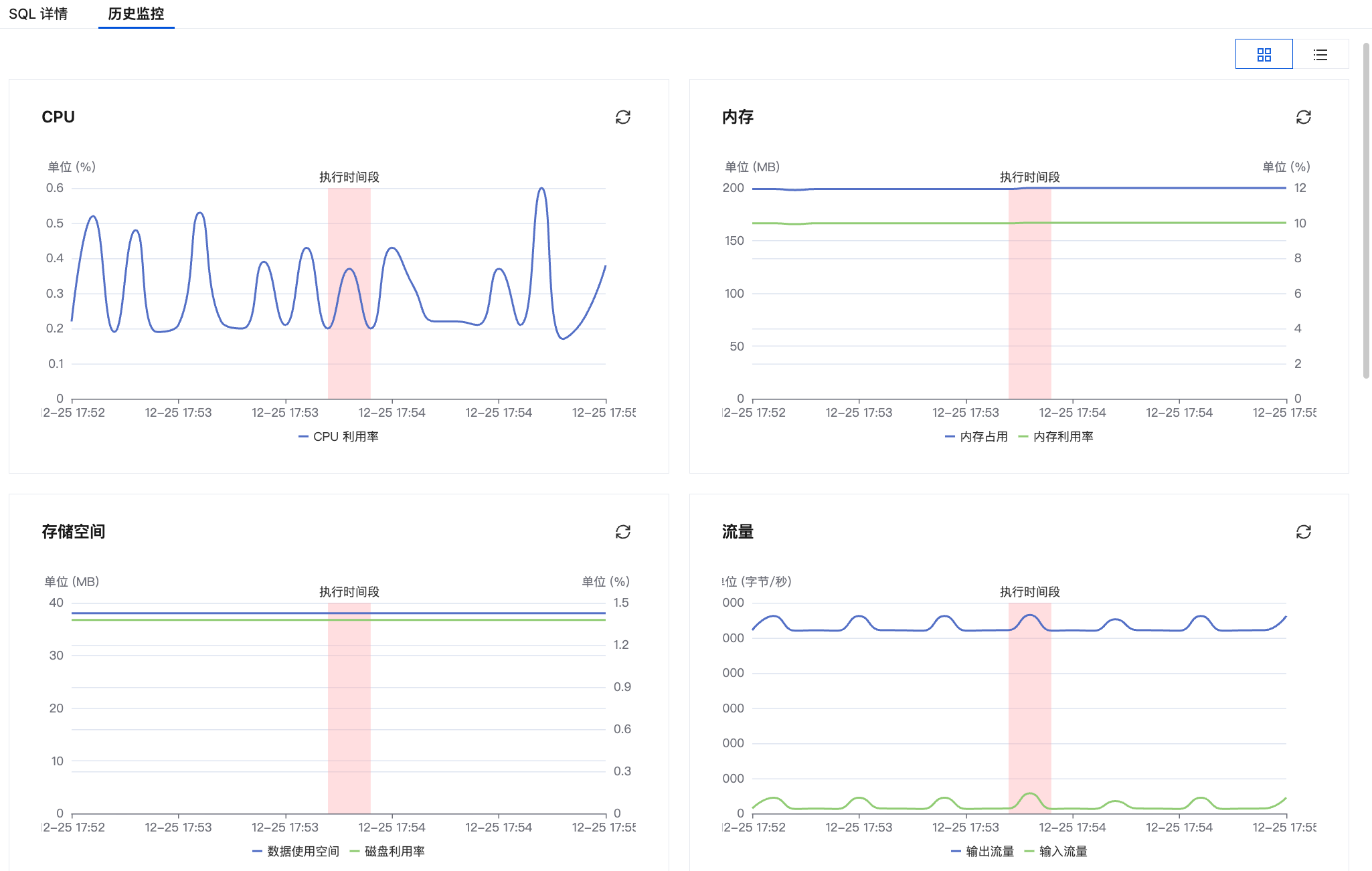Click 执行时间段 highlight in 存储空间 chart
Screen dimensions: 1372x871
click(349, 709)
